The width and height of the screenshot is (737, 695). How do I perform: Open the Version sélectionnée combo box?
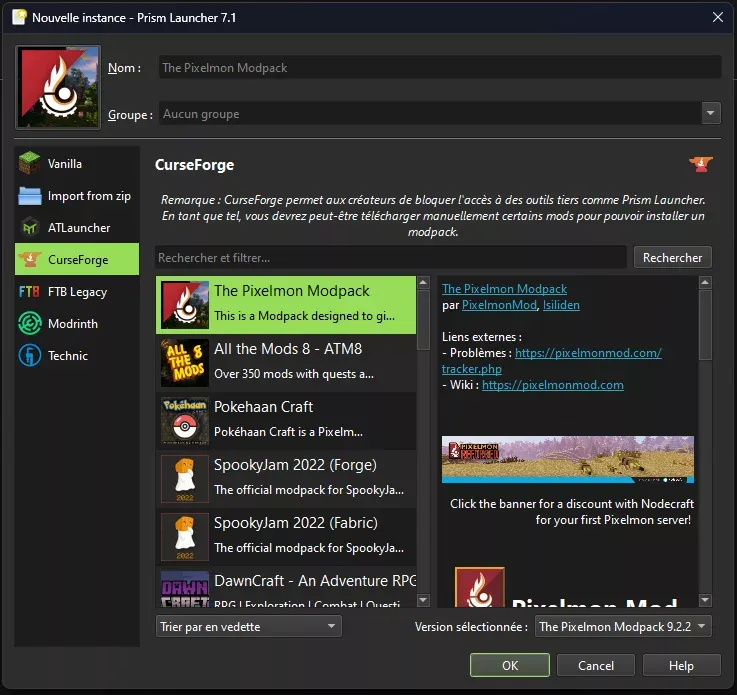point(623,626)
